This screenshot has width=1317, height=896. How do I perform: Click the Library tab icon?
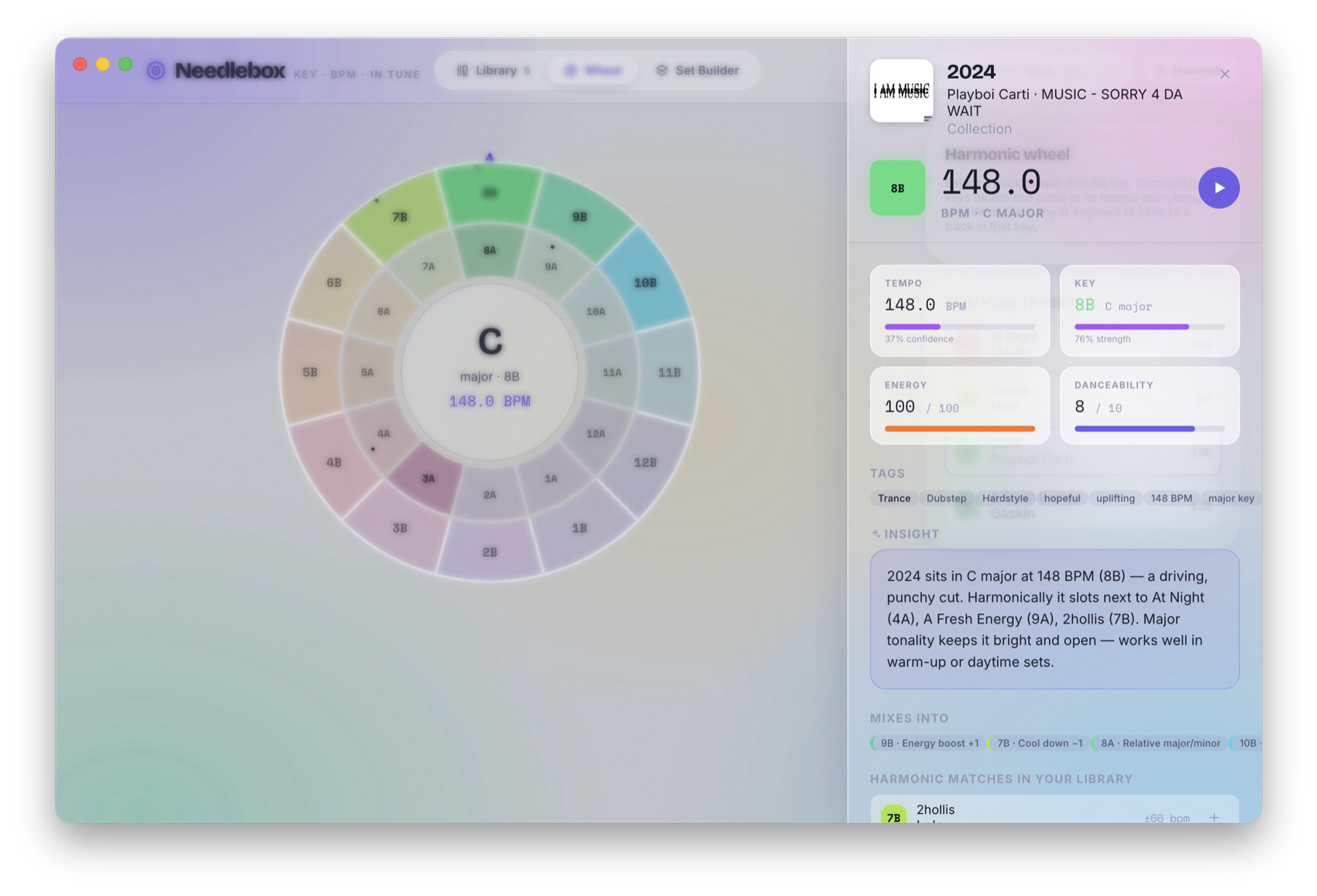[x=462, y=70]
